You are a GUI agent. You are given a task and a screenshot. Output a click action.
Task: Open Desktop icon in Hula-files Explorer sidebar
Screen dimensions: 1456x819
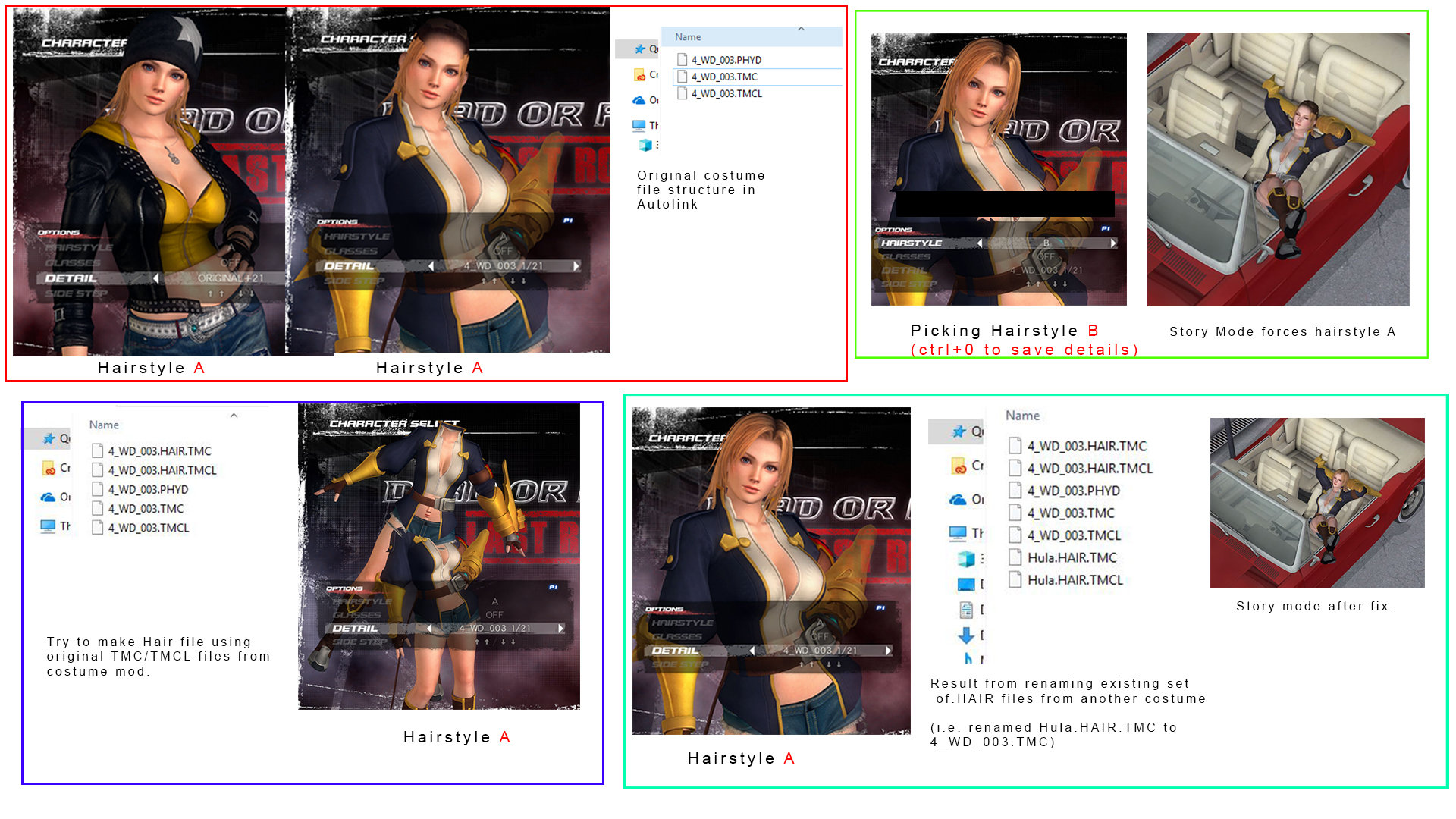(966, 584)
